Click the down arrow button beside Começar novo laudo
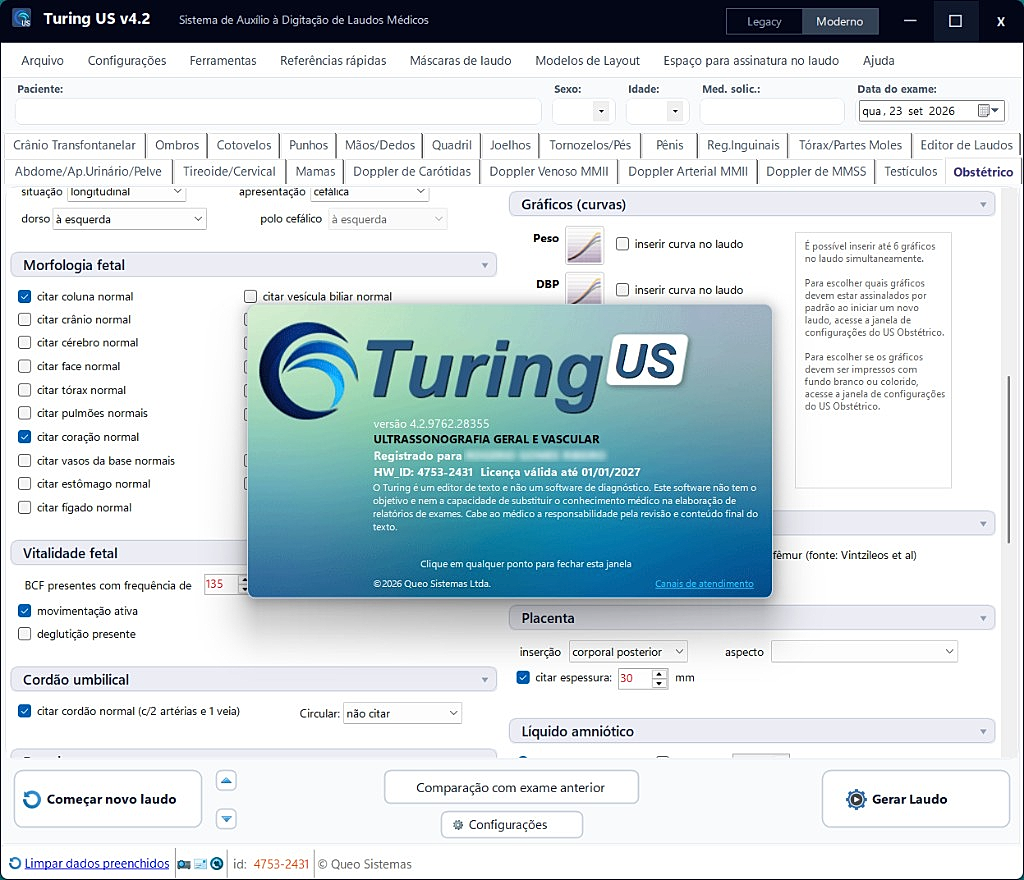This screenshot has height=880, width=1024. point(226,819)
